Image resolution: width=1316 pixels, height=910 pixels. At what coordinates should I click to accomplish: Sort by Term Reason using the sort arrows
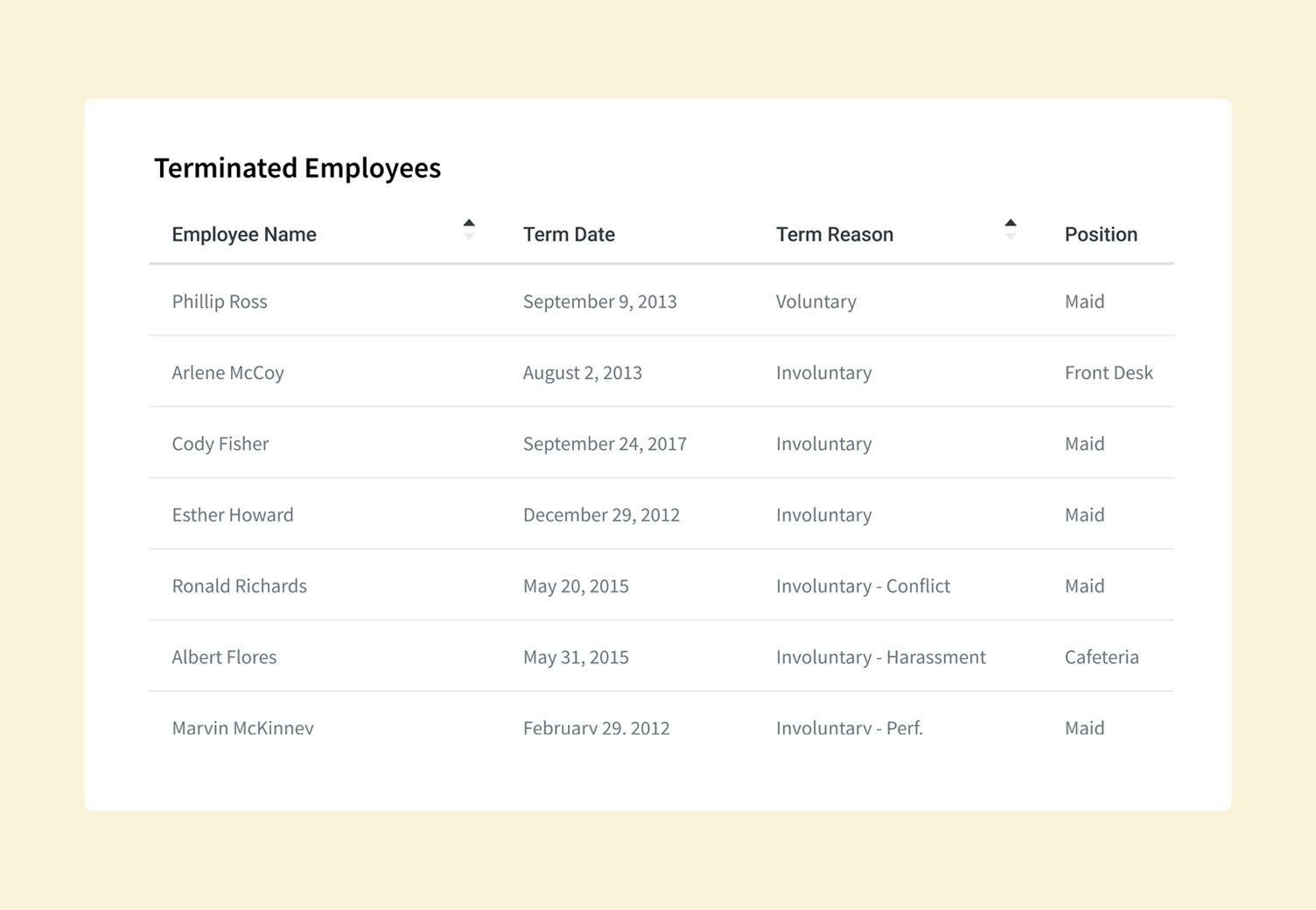click(1011, 229)
